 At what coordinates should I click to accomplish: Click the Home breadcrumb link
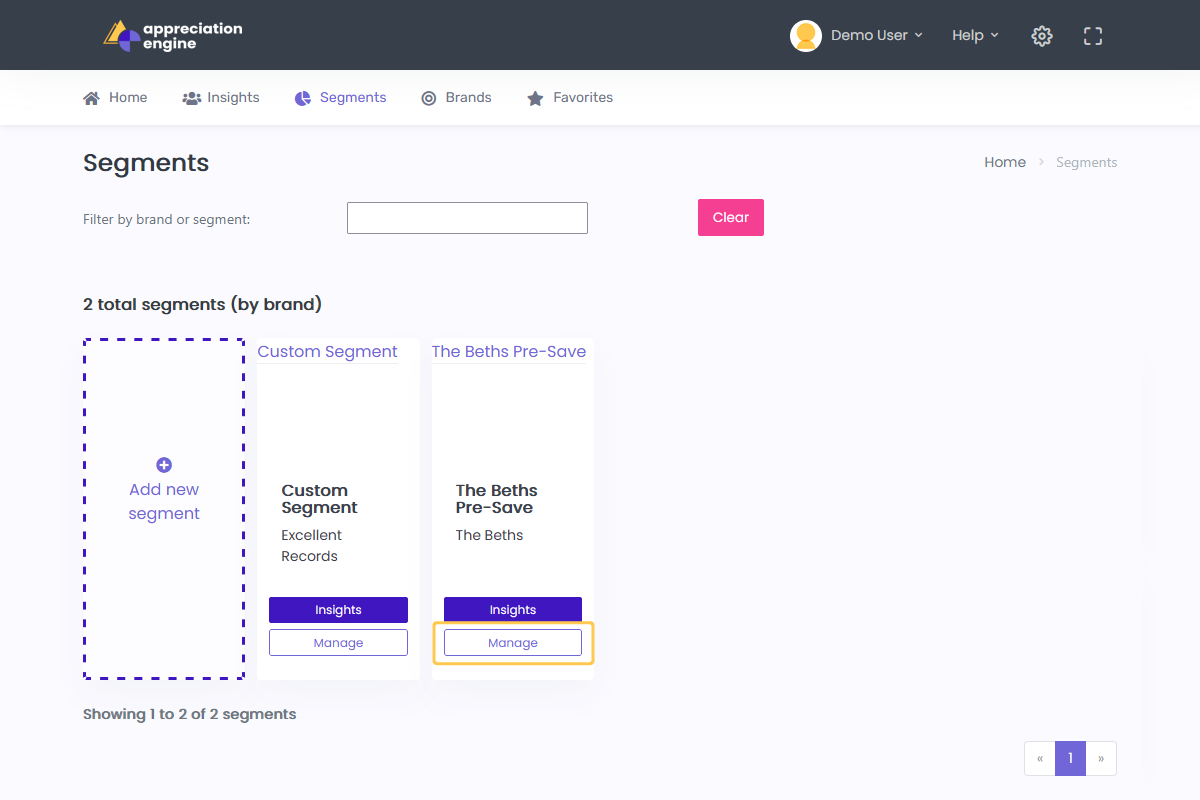tap(1005, 162)
